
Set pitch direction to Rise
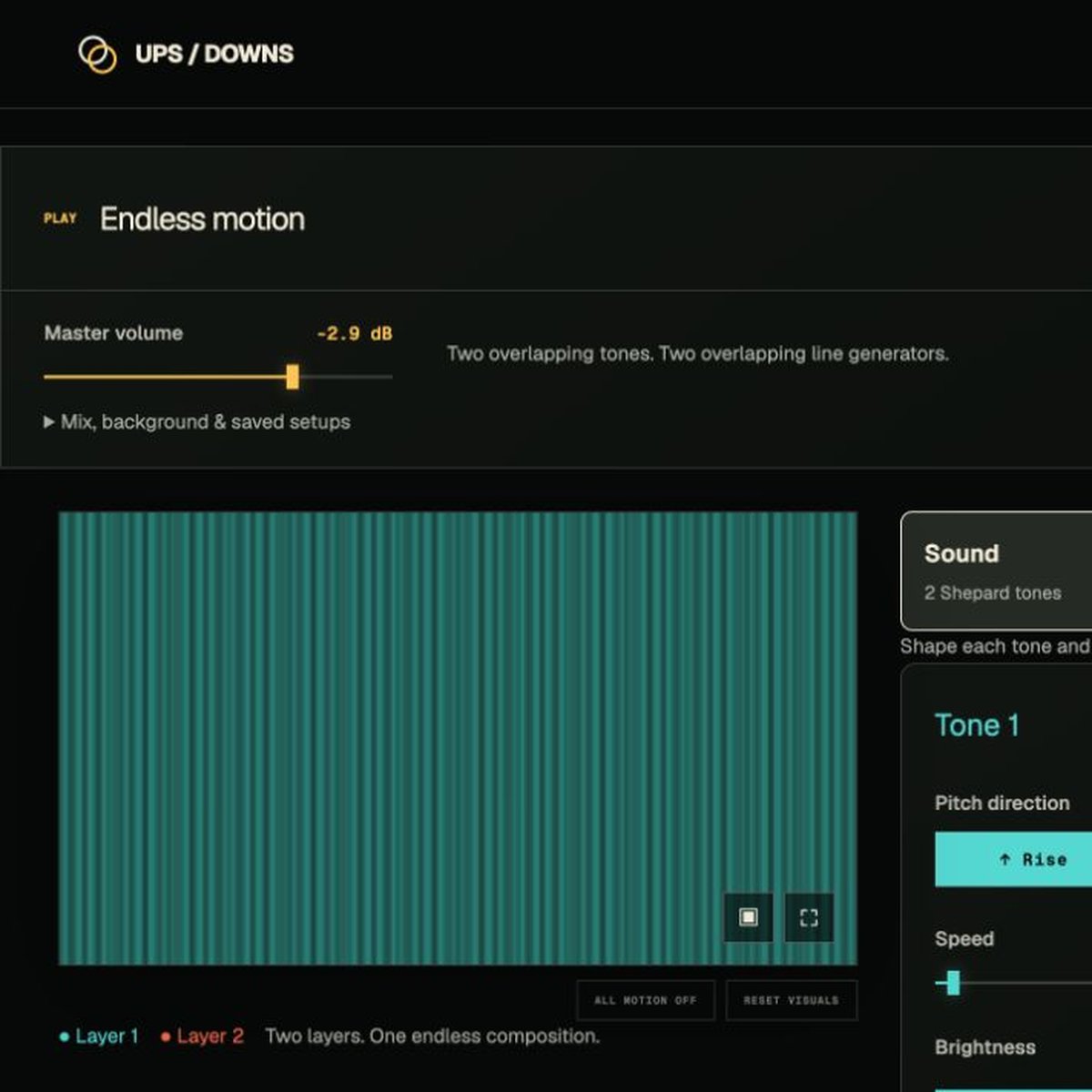coord(1014,859)
